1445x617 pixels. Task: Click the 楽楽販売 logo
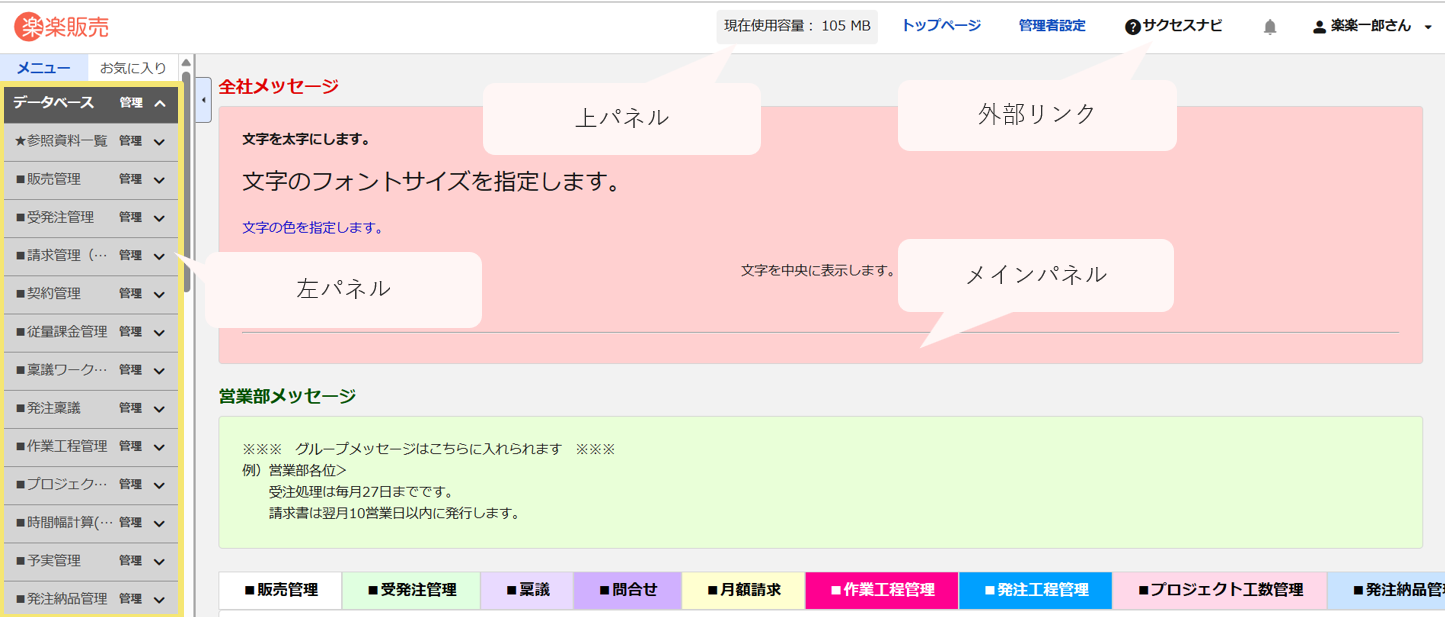pos(62,27)
